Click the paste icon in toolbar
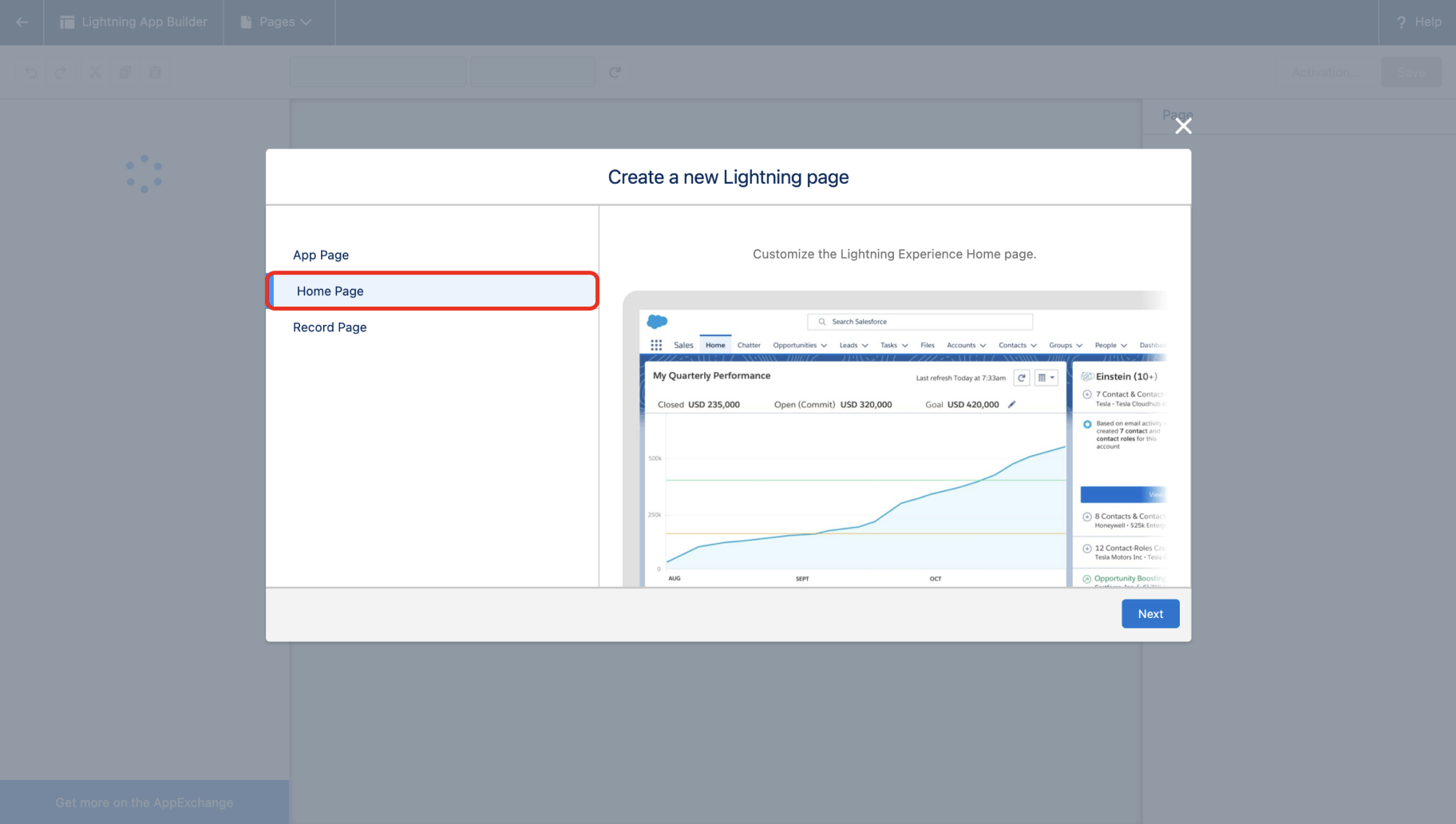The height and width of the screenshot is (824, 1456). (156, 73)
